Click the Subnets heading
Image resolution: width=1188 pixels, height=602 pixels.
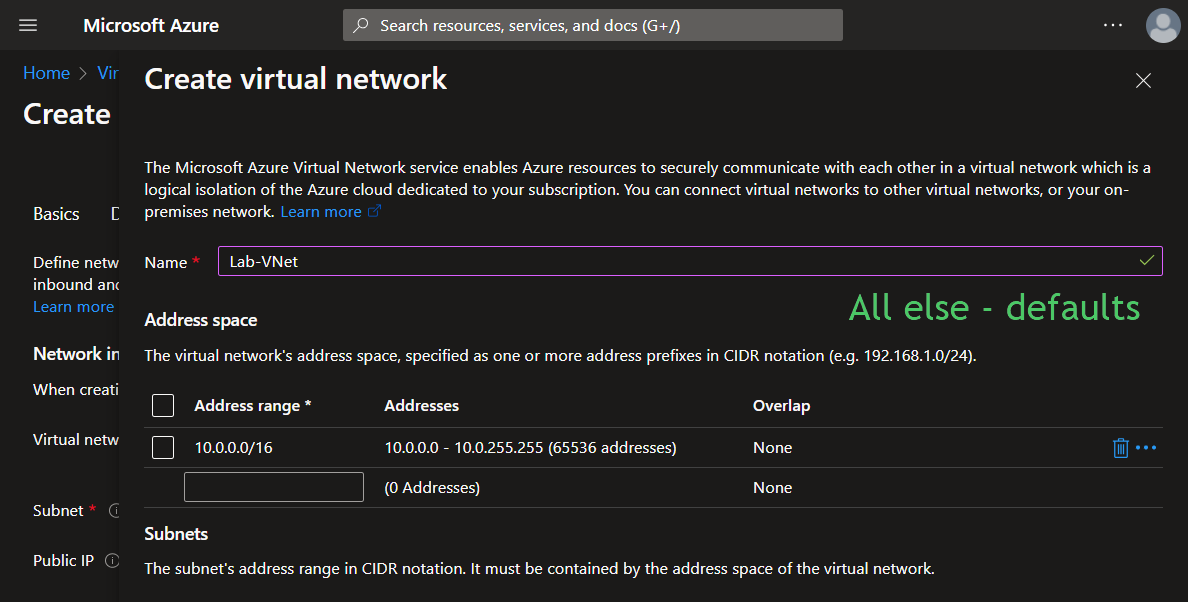tap(176, 534)
